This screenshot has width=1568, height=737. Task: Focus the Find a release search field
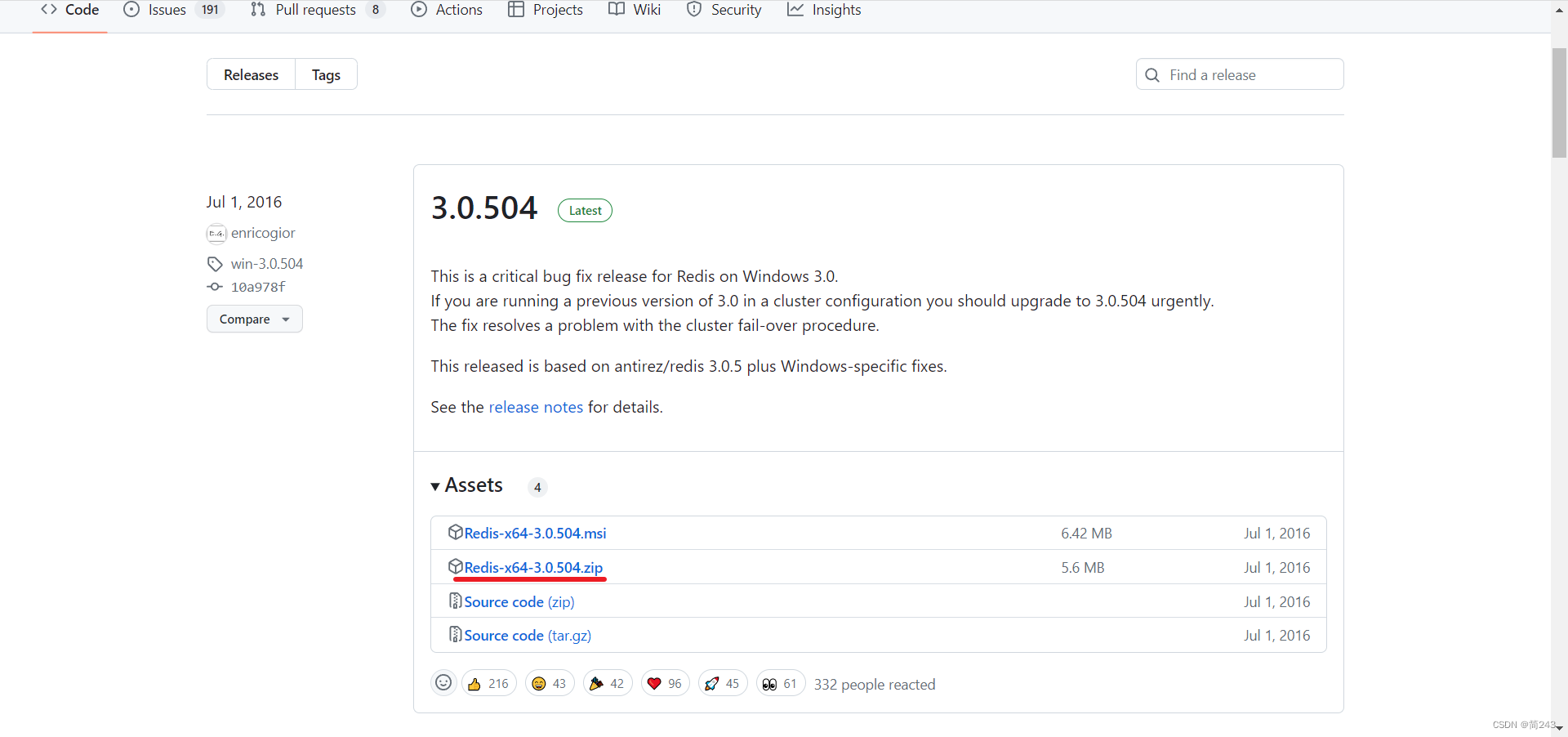[1240, 74]
